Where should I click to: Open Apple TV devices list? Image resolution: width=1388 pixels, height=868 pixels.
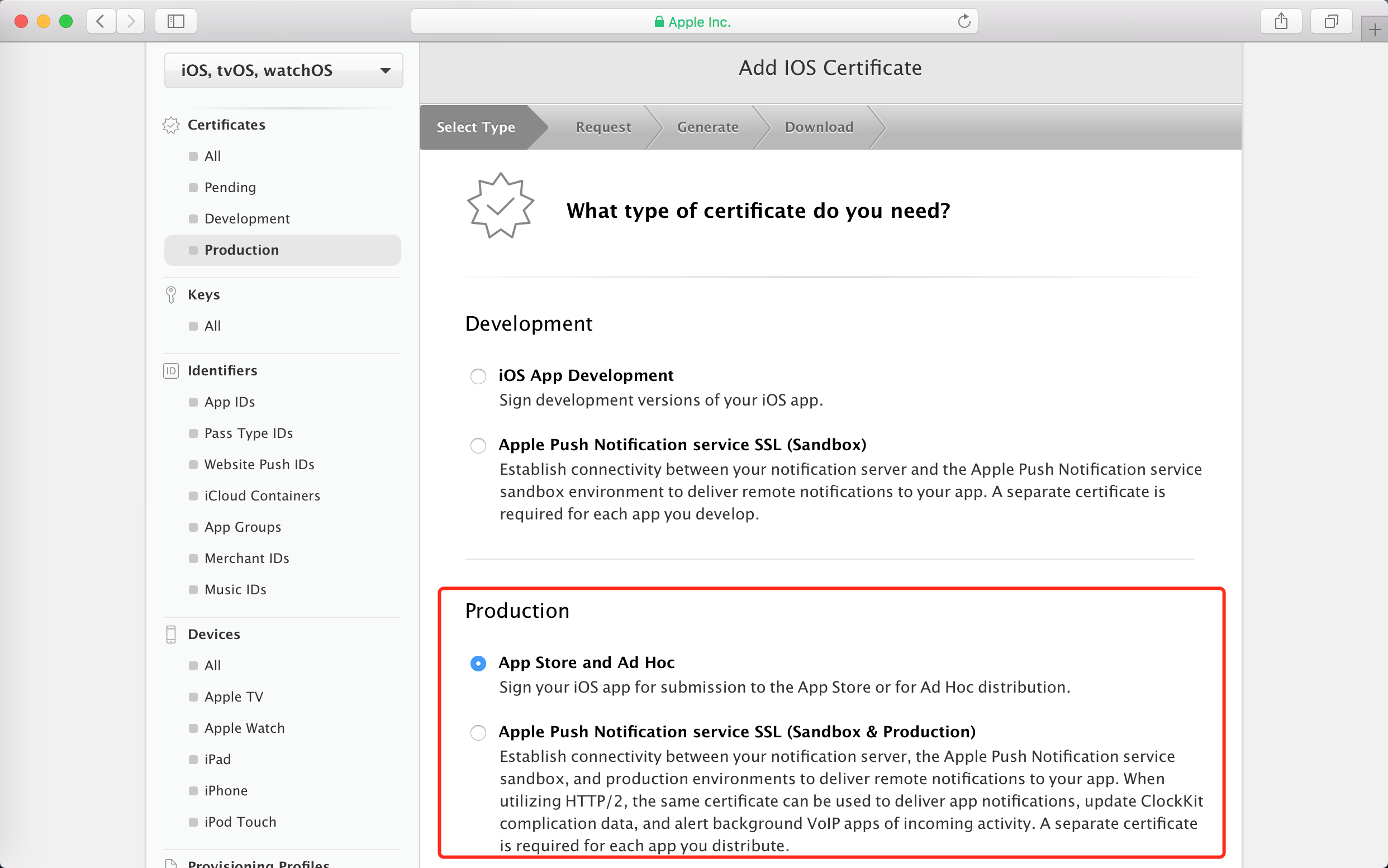pyautogui.click(x=234, y=697)
